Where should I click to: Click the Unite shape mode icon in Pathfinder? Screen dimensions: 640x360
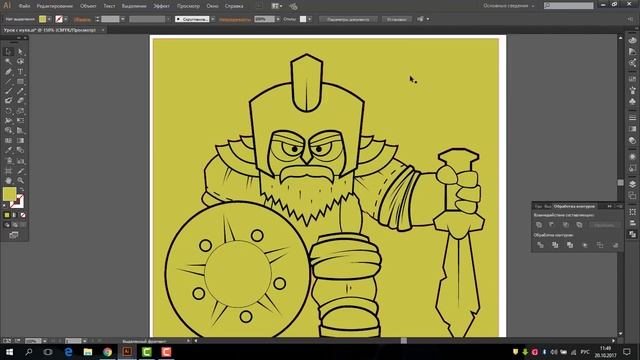tap(539, 225)
